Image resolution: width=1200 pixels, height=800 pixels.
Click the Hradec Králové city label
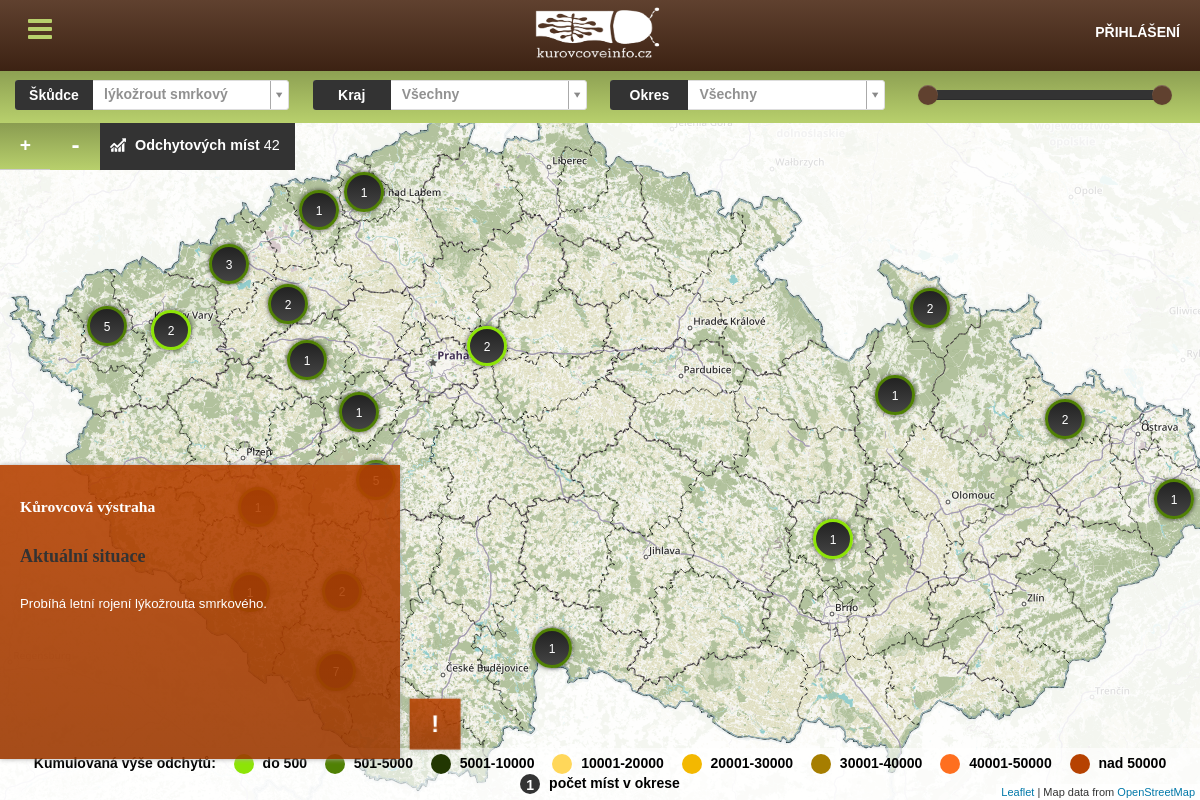(730, 321)
